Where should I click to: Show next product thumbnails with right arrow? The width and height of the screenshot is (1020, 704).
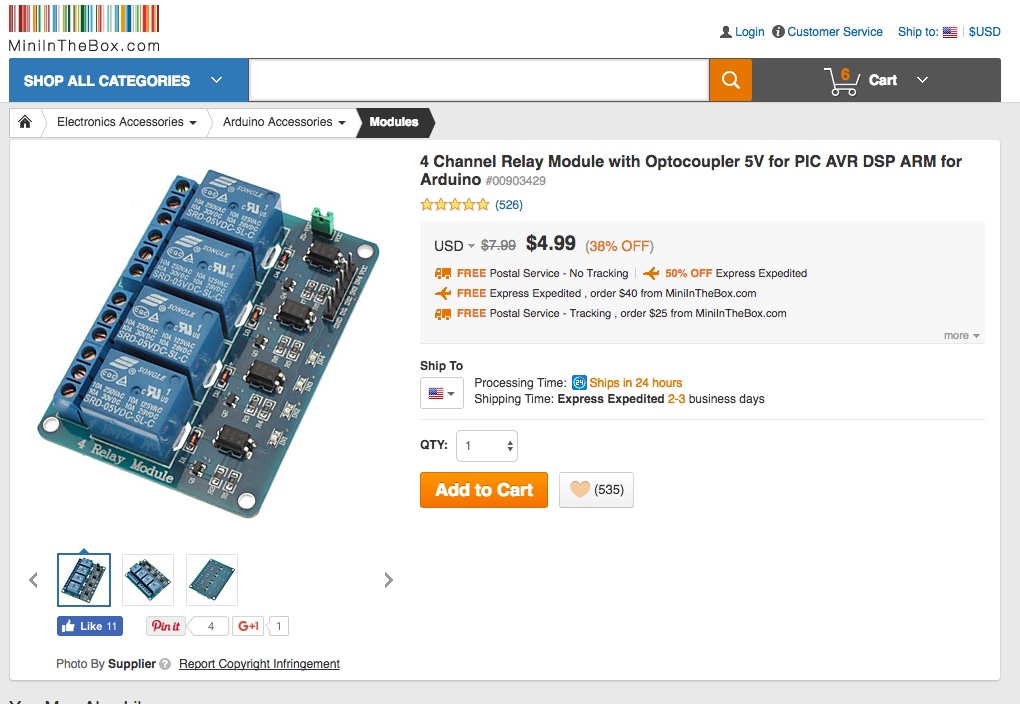[x=389, y=580]
